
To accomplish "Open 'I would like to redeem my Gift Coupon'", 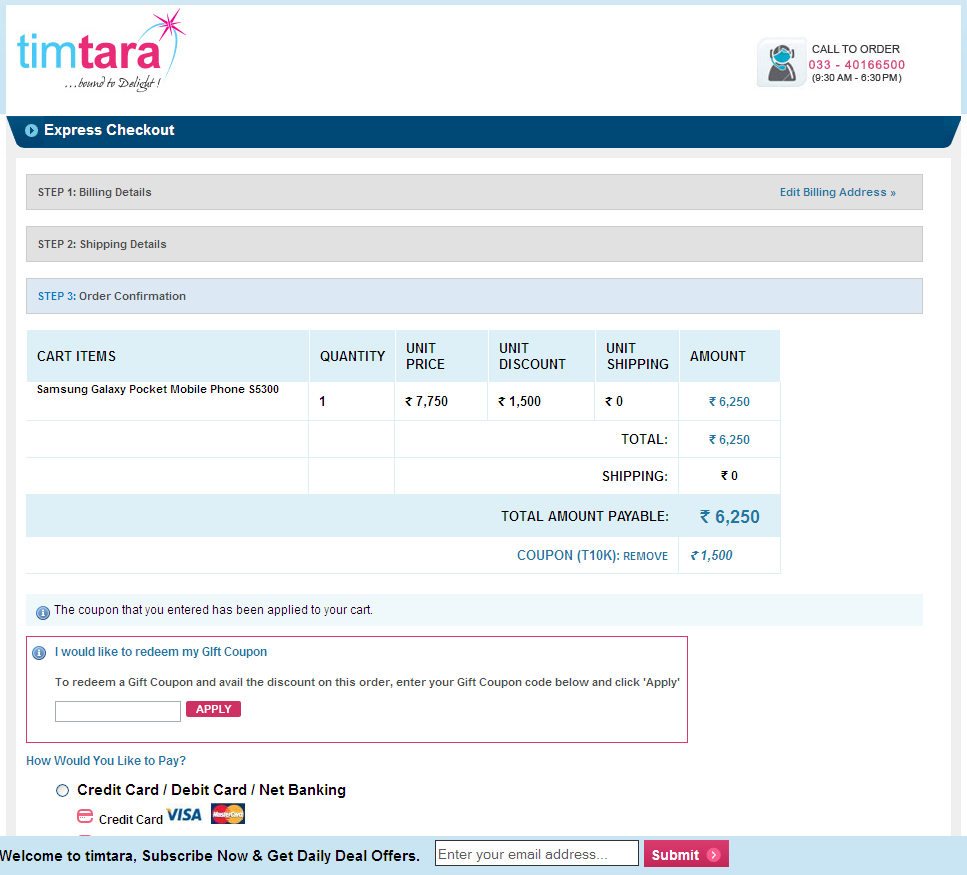I will 161,652.
